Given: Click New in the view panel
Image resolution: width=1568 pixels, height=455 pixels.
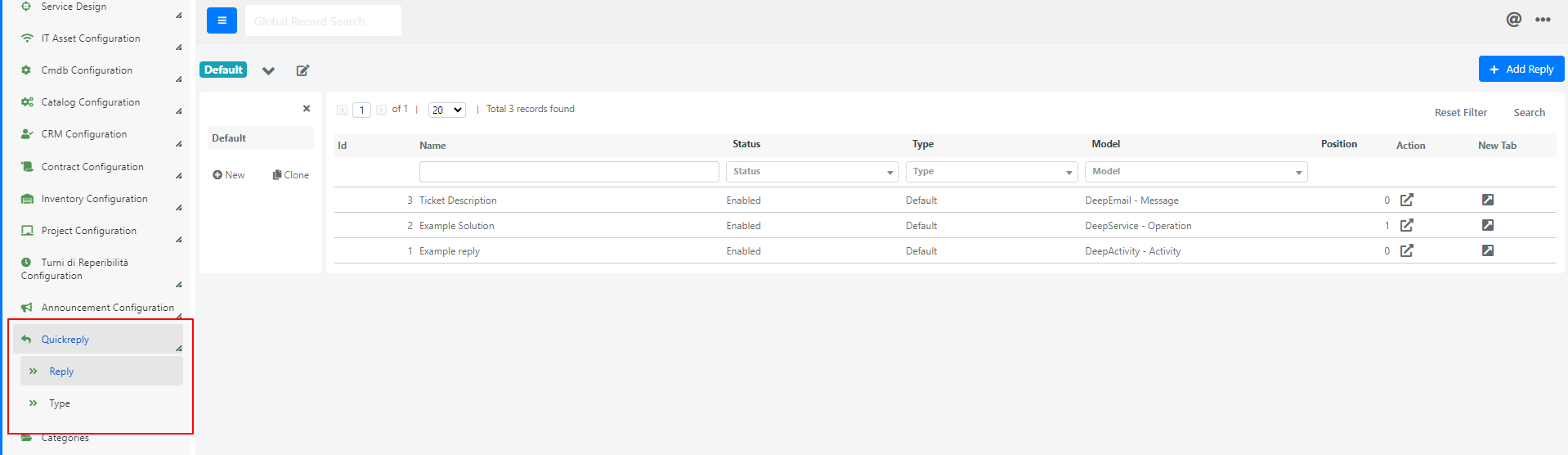Looking at the screenshot, I should point(229,175).
